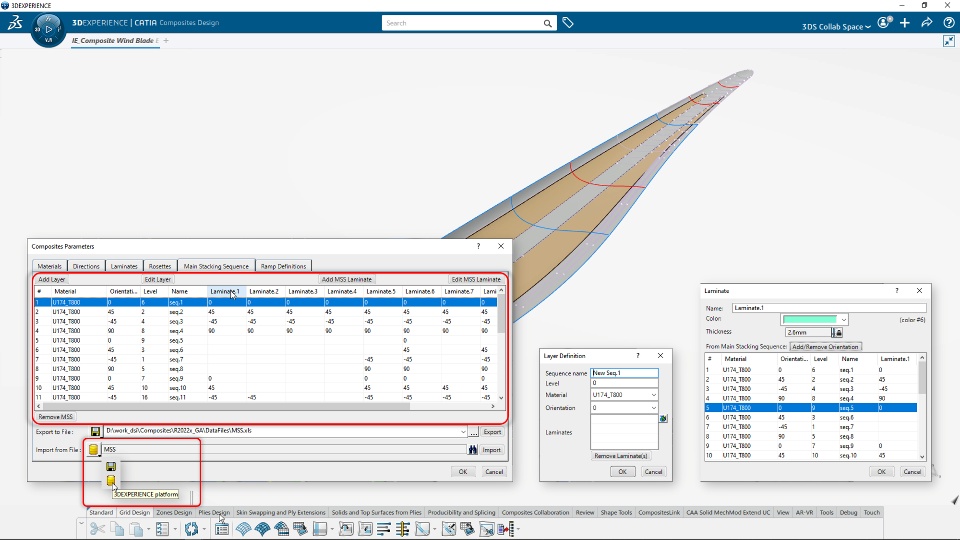This screenshot has height=540, width=960.
Task: Click Cancel in the Laminate dialog
Action: click(x=912, y=472)
